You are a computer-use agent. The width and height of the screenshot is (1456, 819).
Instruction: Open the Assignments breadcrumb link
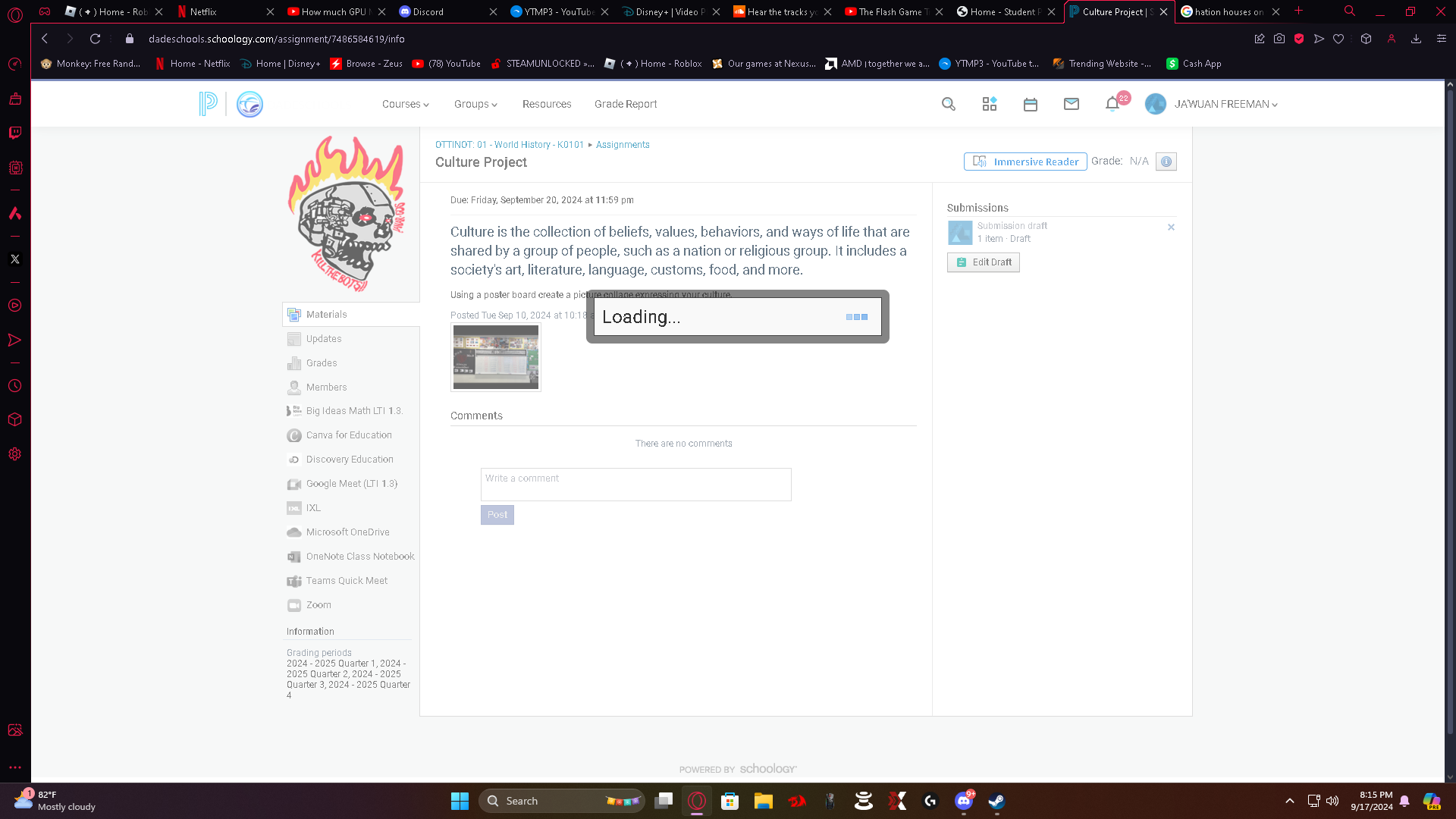click(622, 145)
